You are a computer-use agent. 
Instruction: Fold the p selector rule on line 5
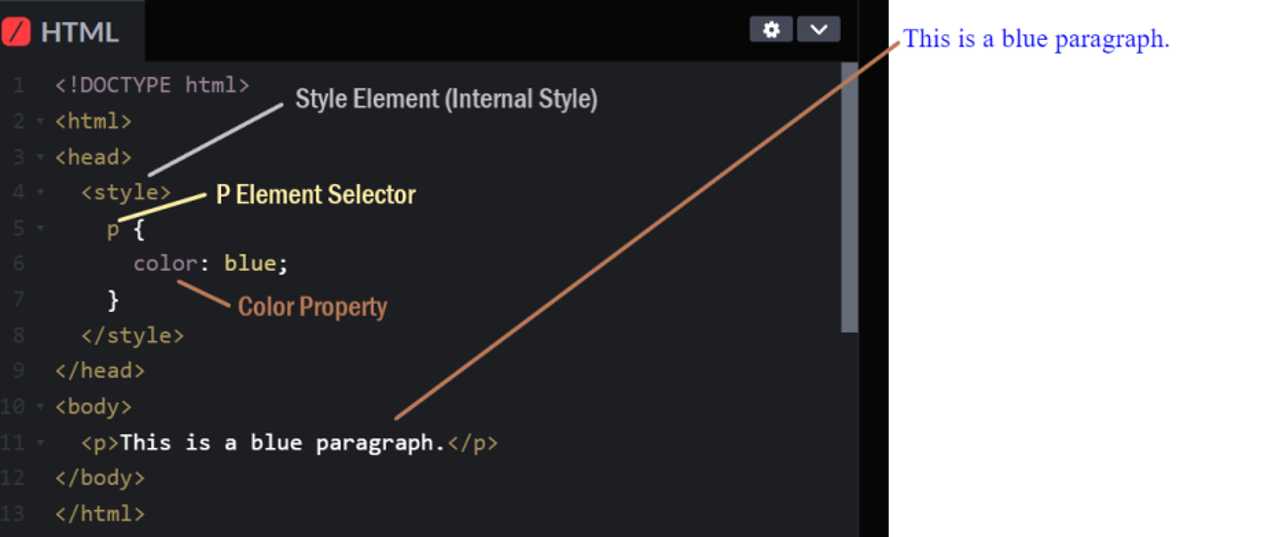pos(40,229)
